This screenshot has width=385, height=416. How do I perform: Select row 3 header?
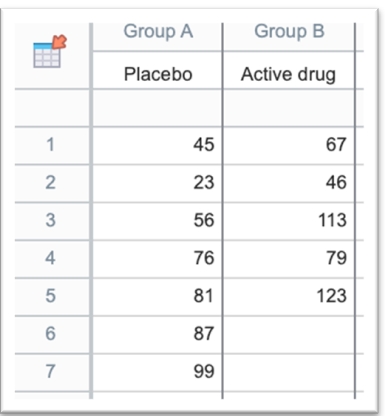pyautogui.click(x=52, y=221)
